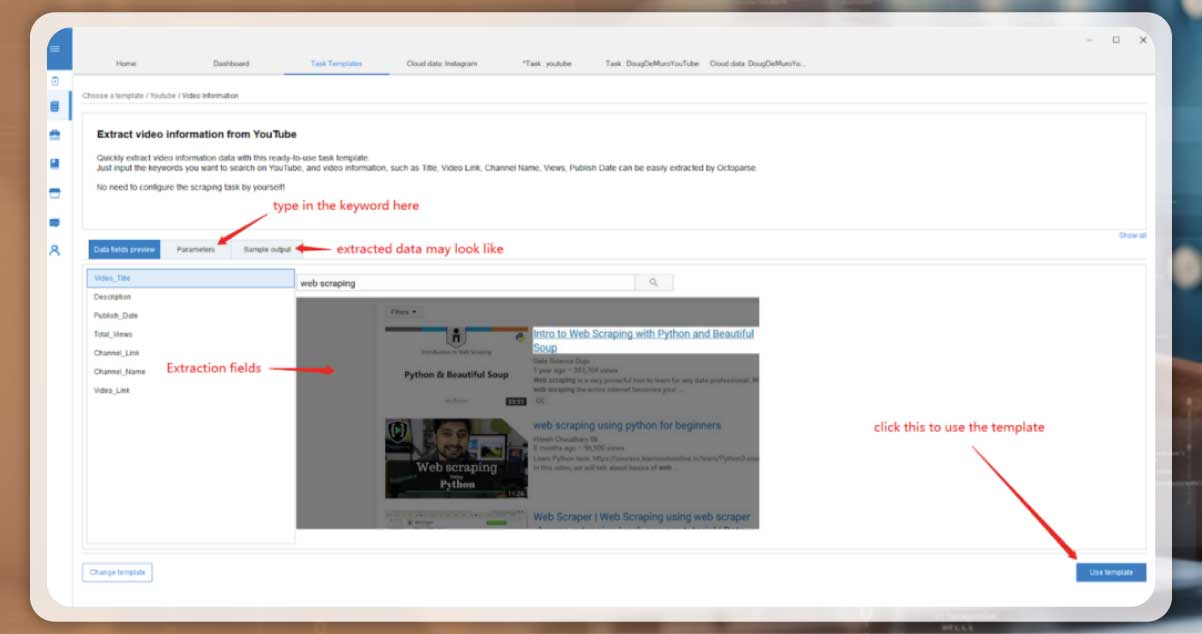Select the Task Templates tab
This screenshot has width=1202, height=634.
[336, 63]
